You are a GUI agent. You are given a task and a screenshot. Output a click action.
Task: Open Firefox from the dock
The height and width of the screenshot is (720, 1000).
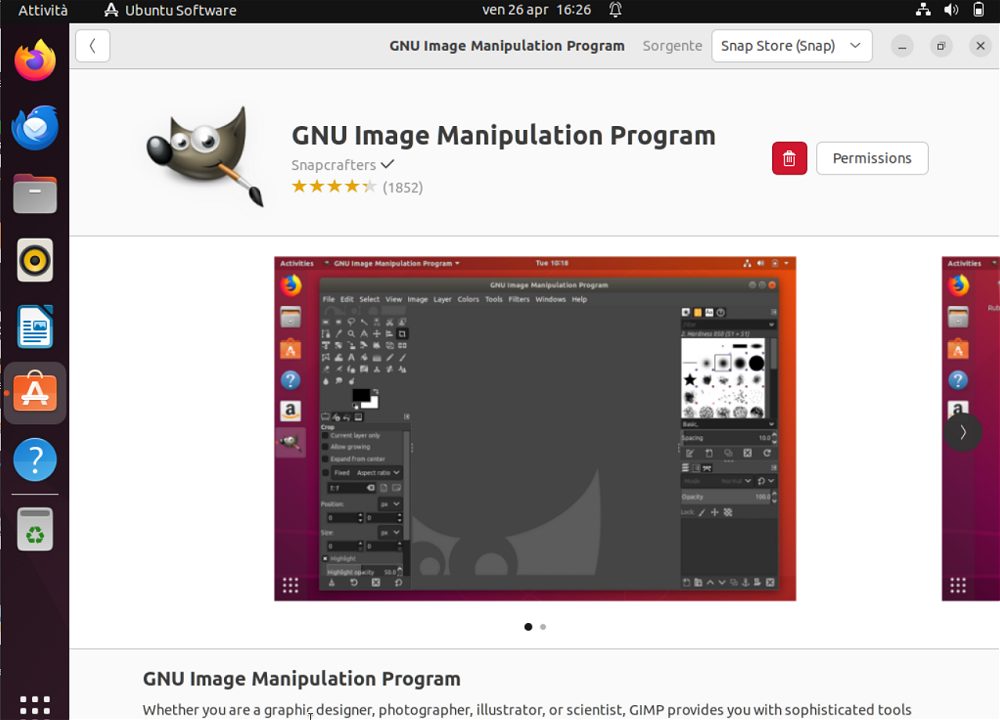click(35, 61)
